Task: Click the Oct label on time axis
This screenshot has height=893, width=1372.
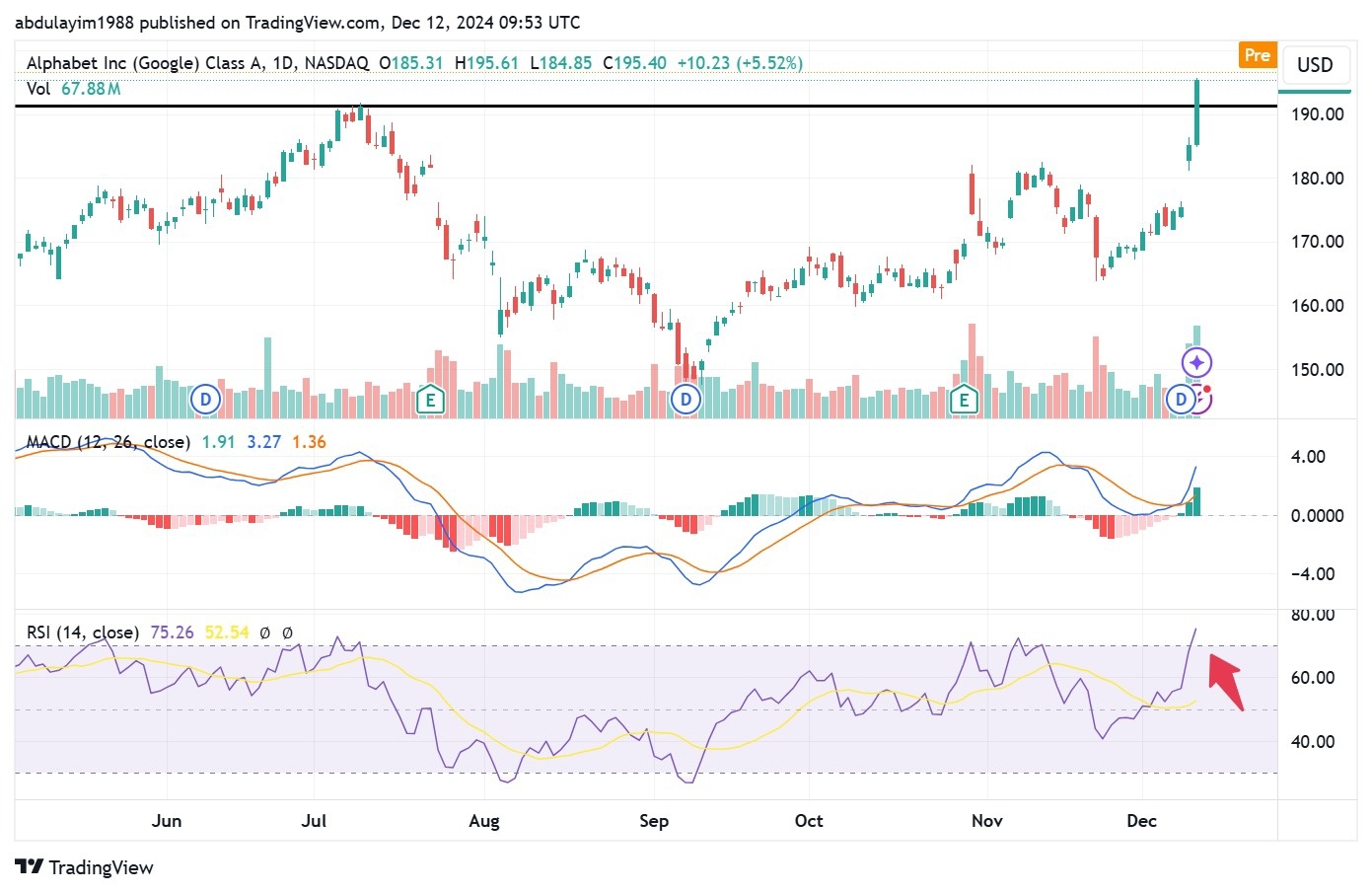Action: point(809,821)
